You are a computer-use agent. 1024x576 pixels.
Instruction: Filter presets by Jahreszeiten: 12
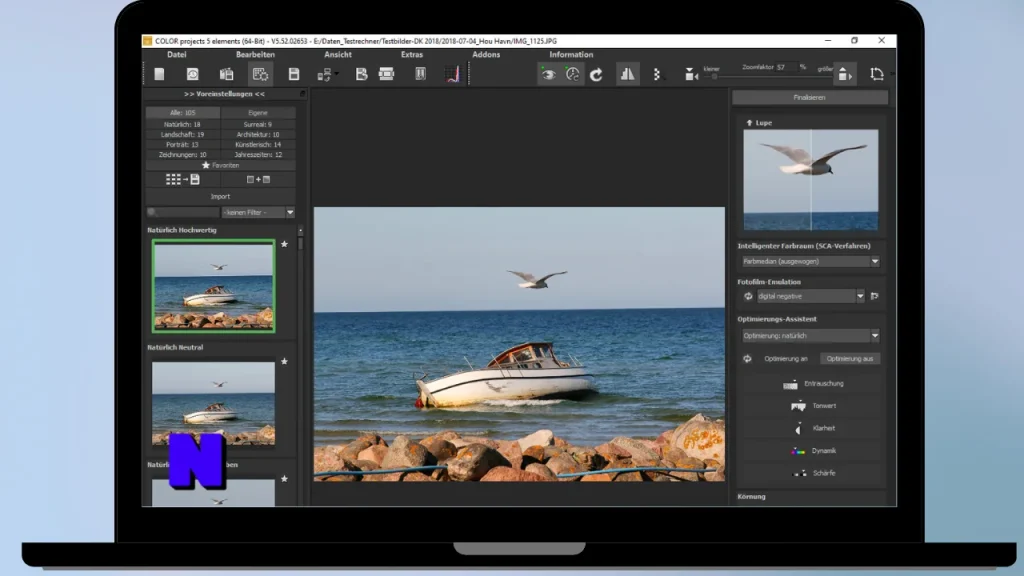[x=258, y=155]
